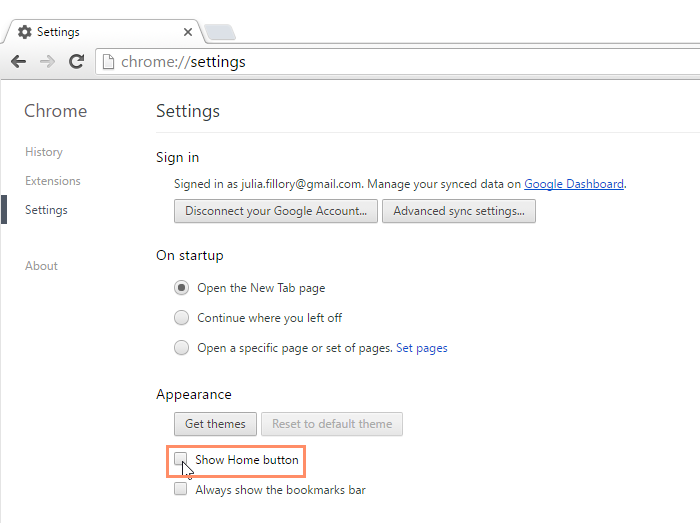Screen dimensions: 700x523
Task: Select Open a specific page radio button
Action: click(181, 348)
